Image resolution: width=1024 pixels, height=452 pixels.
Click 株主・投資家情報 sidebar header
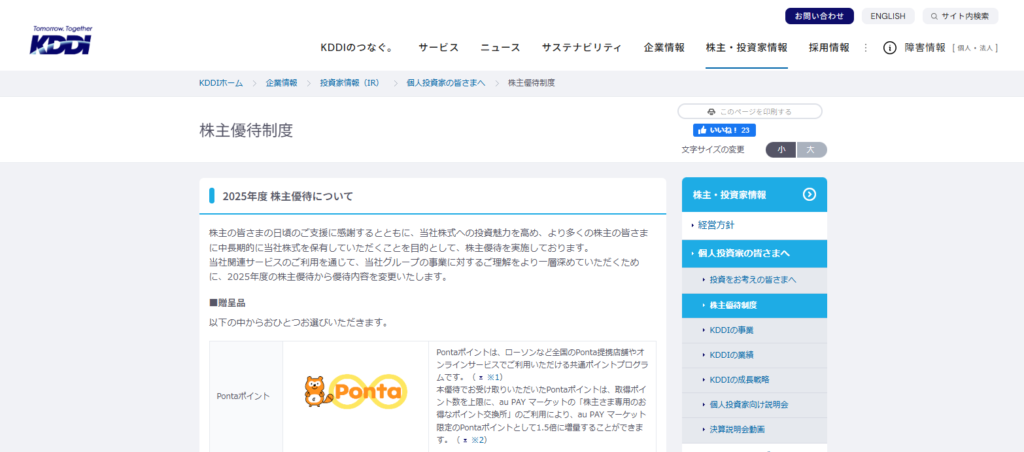754,194
